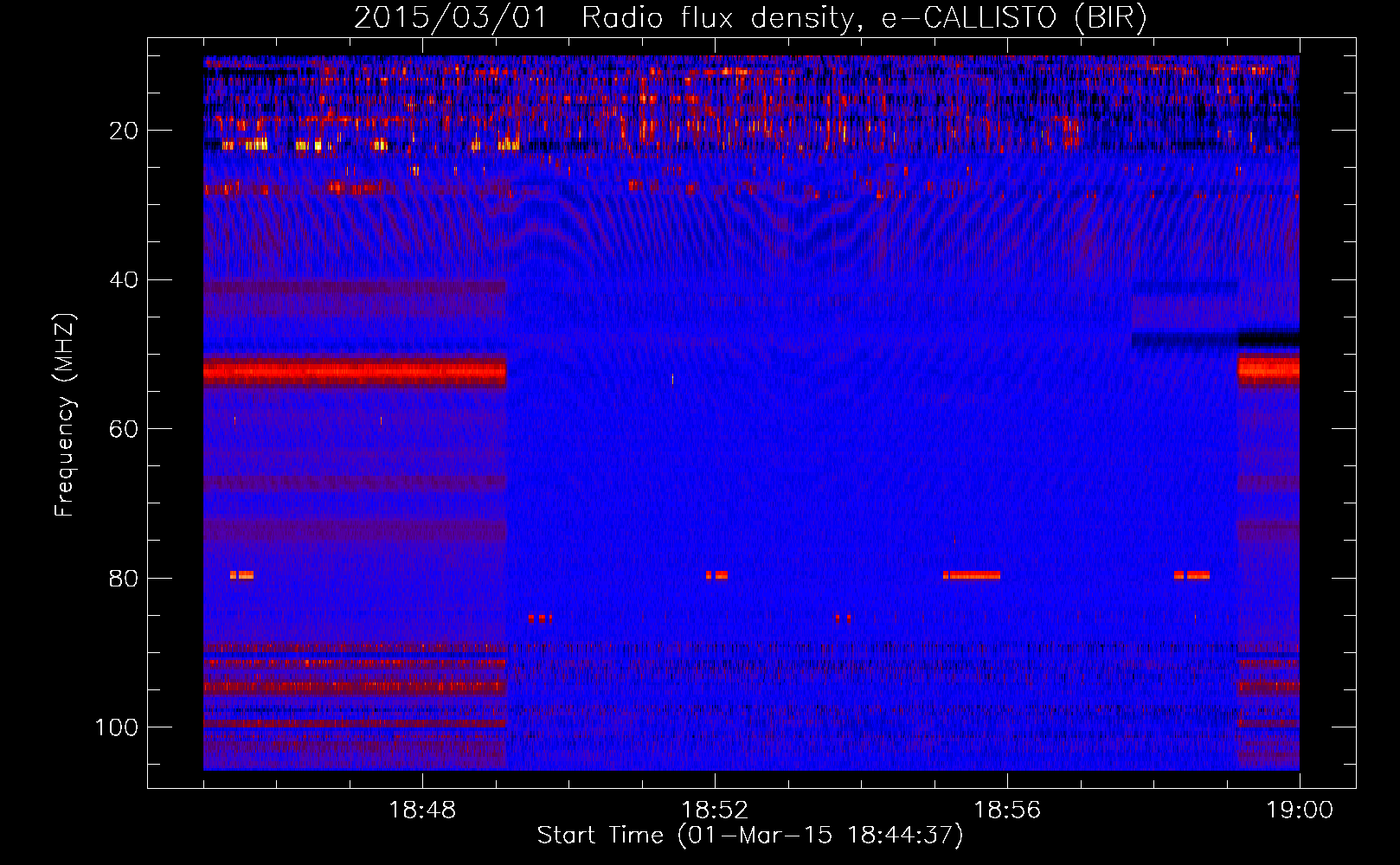Click the '100' frequency tick label
The image size is (1400, 865).
(x=117, y=727)
